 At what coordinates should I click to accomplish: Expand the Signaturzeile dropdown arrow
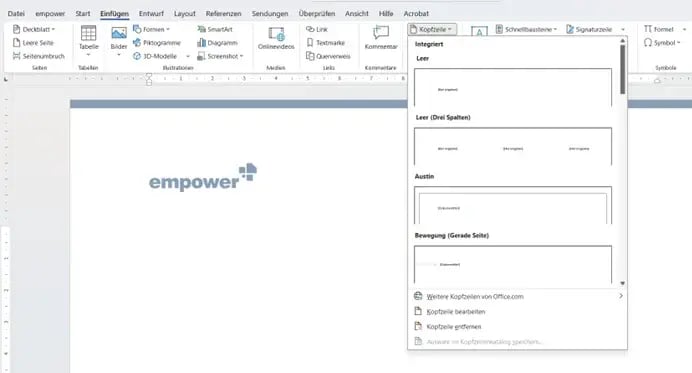coord(623,30)
